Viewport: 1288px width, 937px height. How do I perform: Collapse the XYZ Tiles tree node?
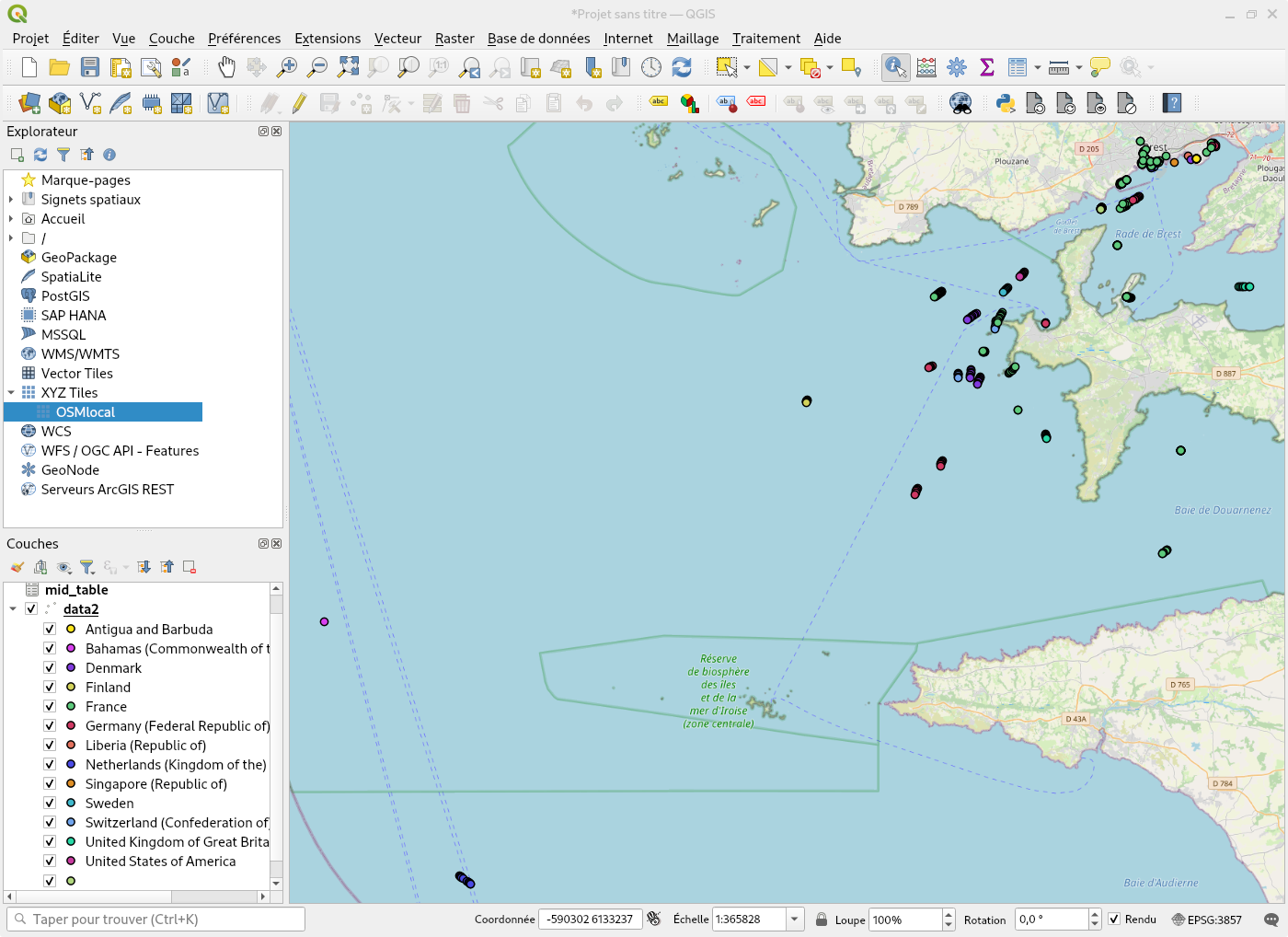pos(11,393)
